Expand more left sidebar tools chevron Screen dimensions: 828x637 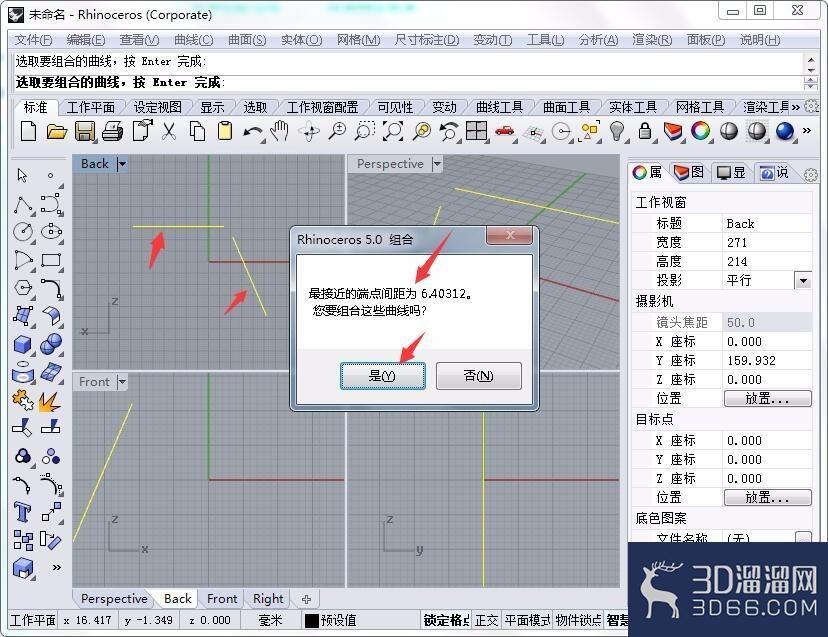57,567
